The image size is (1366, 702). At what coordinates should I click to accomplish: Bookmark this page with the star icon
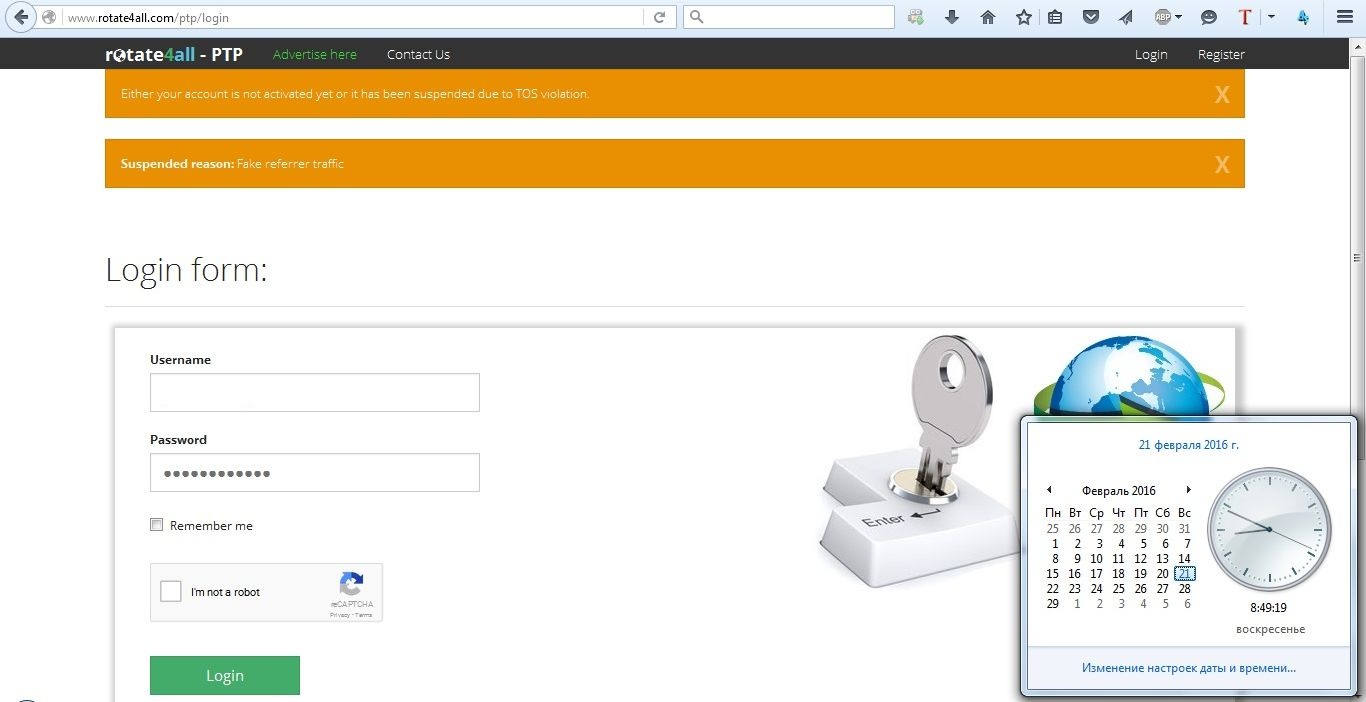(1023, 17)
